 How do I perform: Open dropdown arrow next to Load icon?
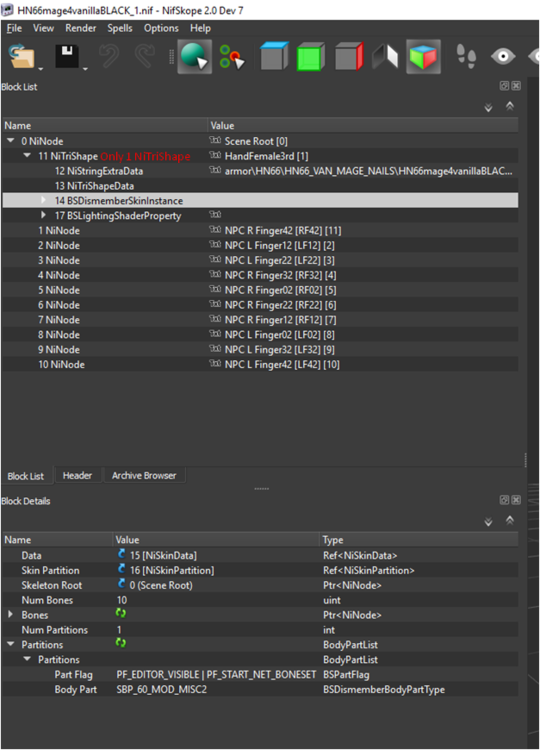pos(41,69)
